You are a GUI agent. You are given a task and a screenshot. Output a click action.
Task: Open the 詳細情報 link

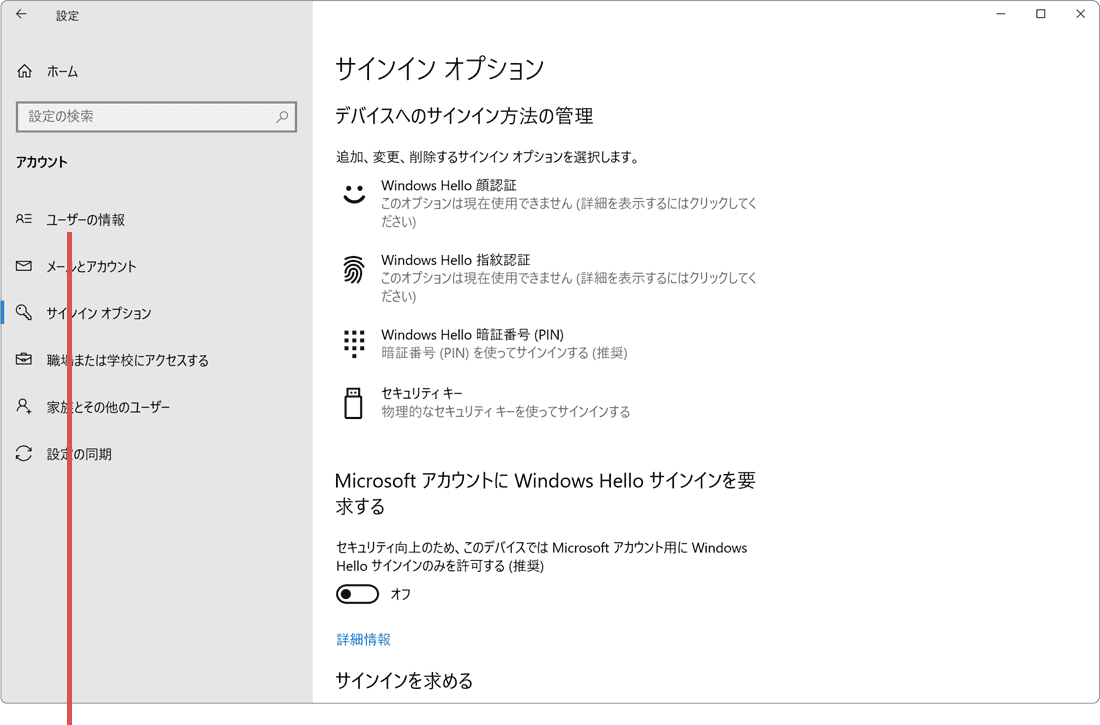362,639
